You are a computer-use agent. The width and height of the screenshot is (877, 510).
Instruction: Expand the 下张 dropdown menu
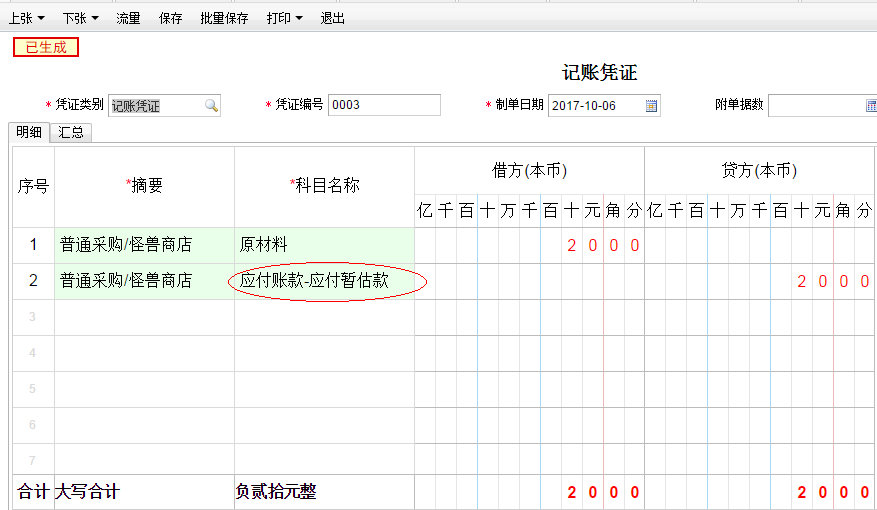[x=80, y=18]
